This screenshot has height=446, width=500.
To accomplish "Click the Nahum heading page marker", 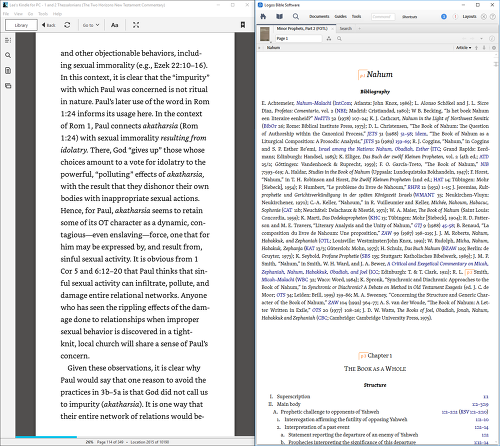I will (362, 75).
